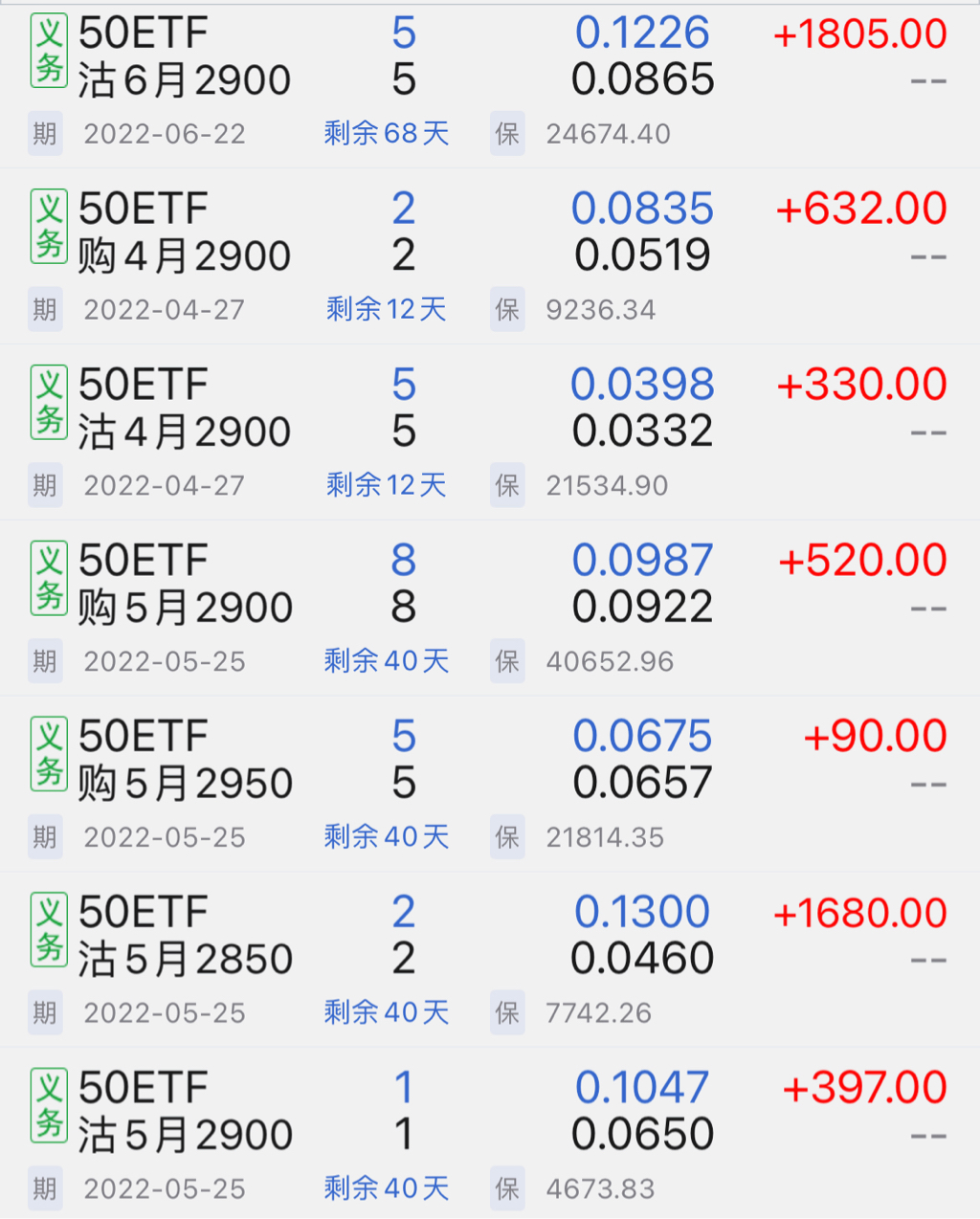Tap the 保 icon beside 9236.34
The image size is (980, 1219).
pyautogui.click(x=507, y=310)
